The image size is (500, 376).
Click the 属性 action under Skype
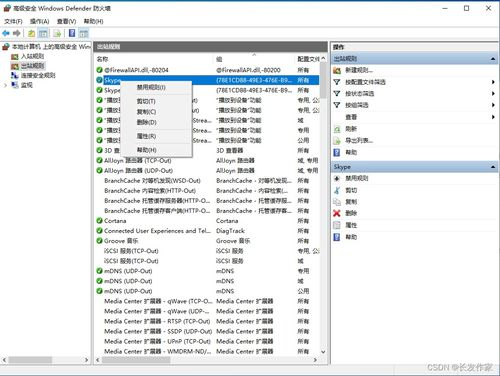351,225
